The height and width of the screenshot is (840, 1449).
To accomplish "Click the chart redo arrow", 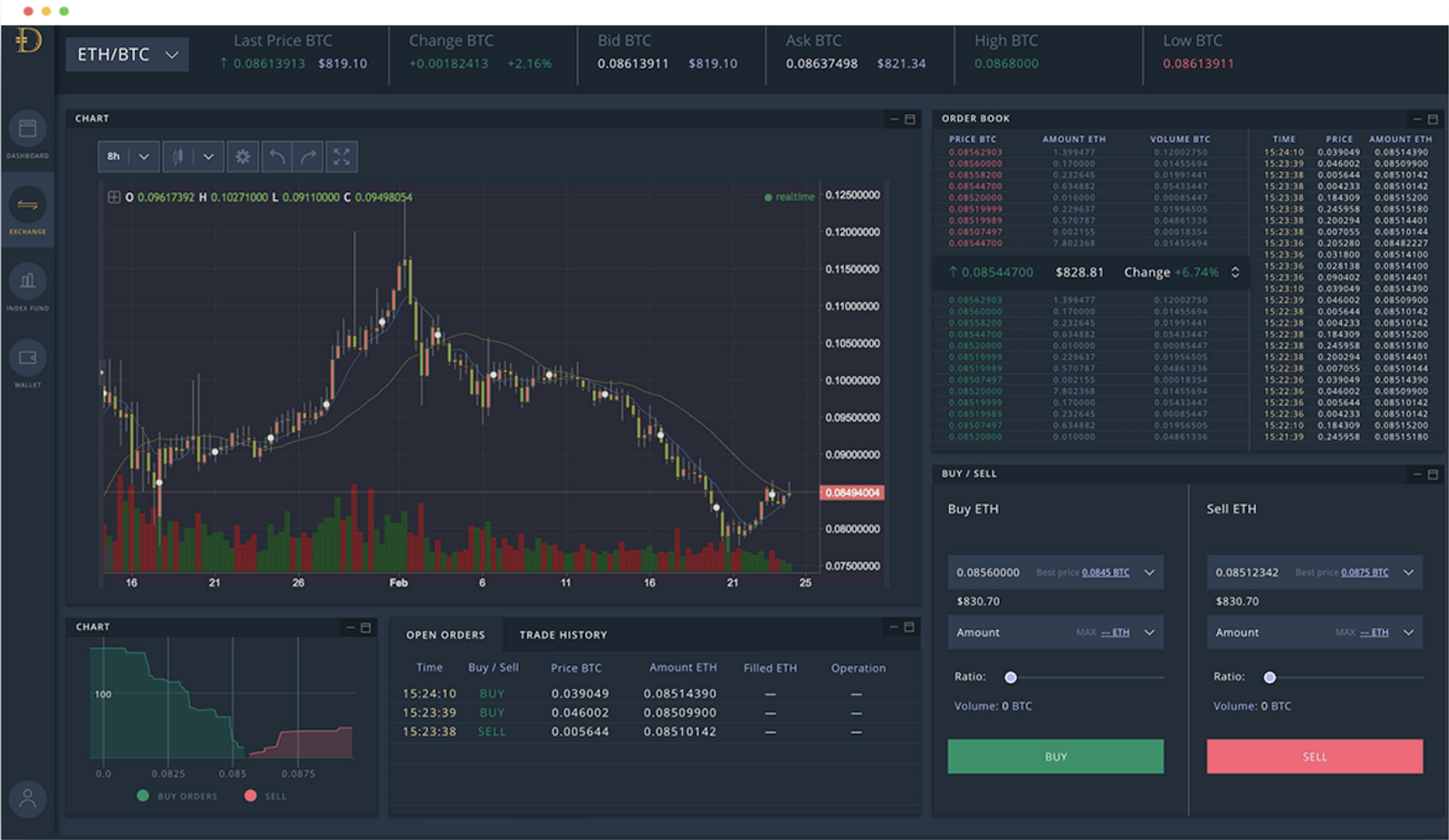I will [309, 157].
